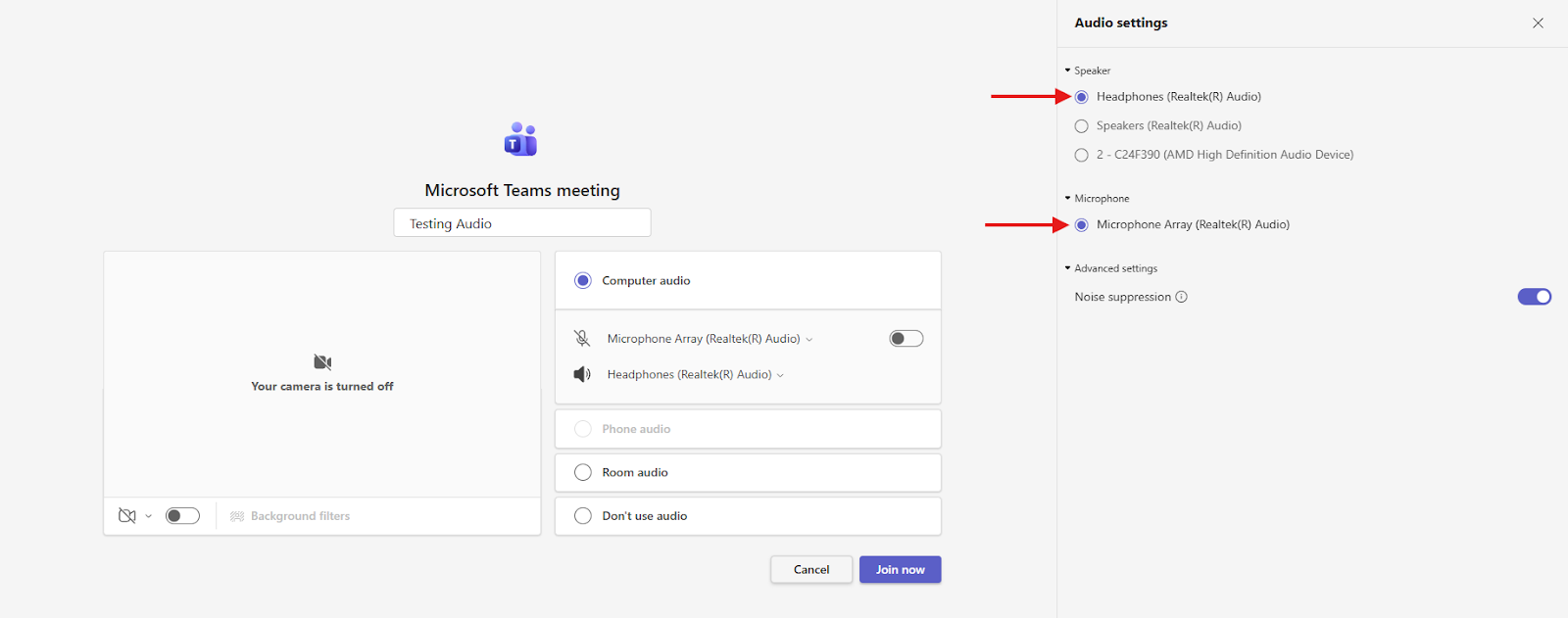This screenshot has width=1568, height=618.
Task: Collapse the Speaker section
Action: click(1068, 71)
